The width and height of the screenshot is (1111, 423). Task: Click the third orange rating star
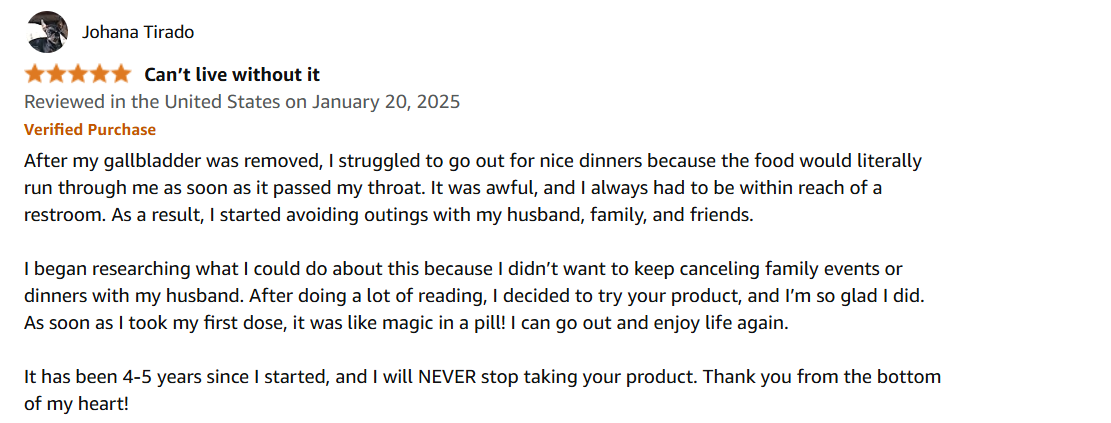pyautogui.click(x=78, y=74)
